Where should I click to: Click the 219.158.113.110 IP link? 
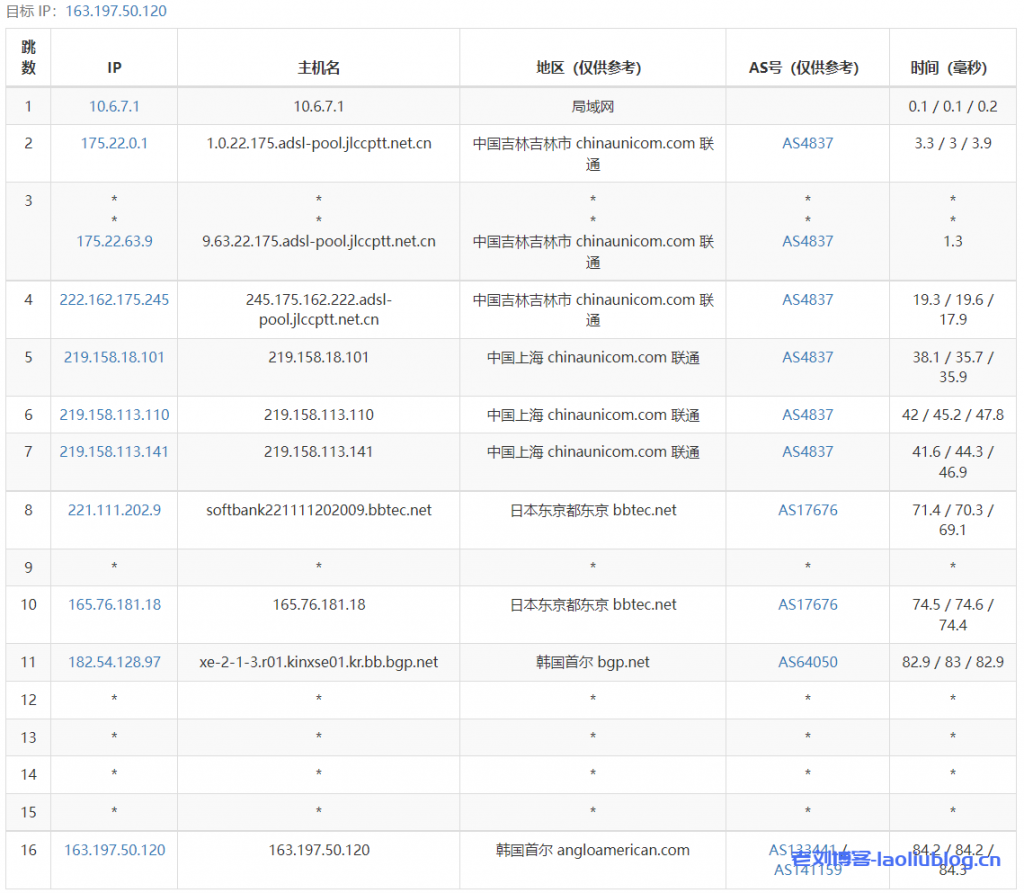click(x=114, y=415)
